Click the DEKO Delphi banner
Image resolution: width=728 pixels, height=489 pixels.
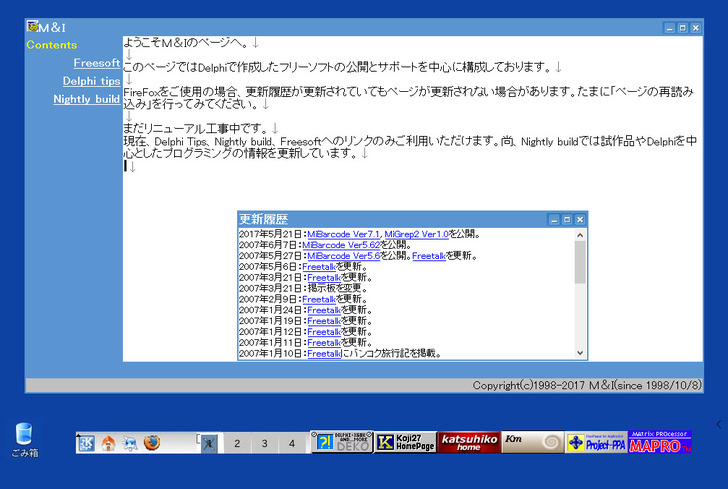[341, 442]
